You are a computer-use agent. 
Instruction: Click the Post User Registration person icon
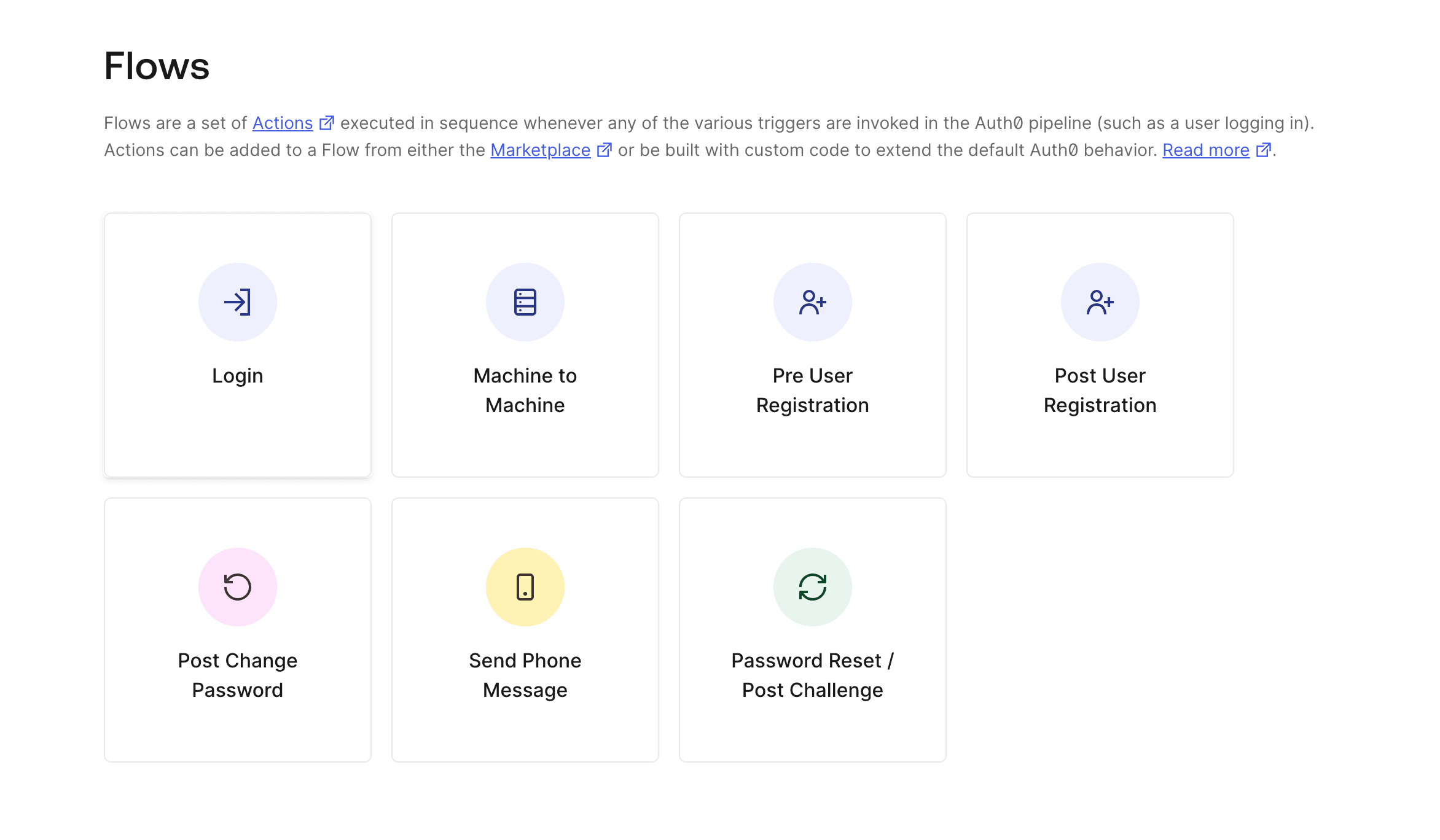(x=1100, y=301)
